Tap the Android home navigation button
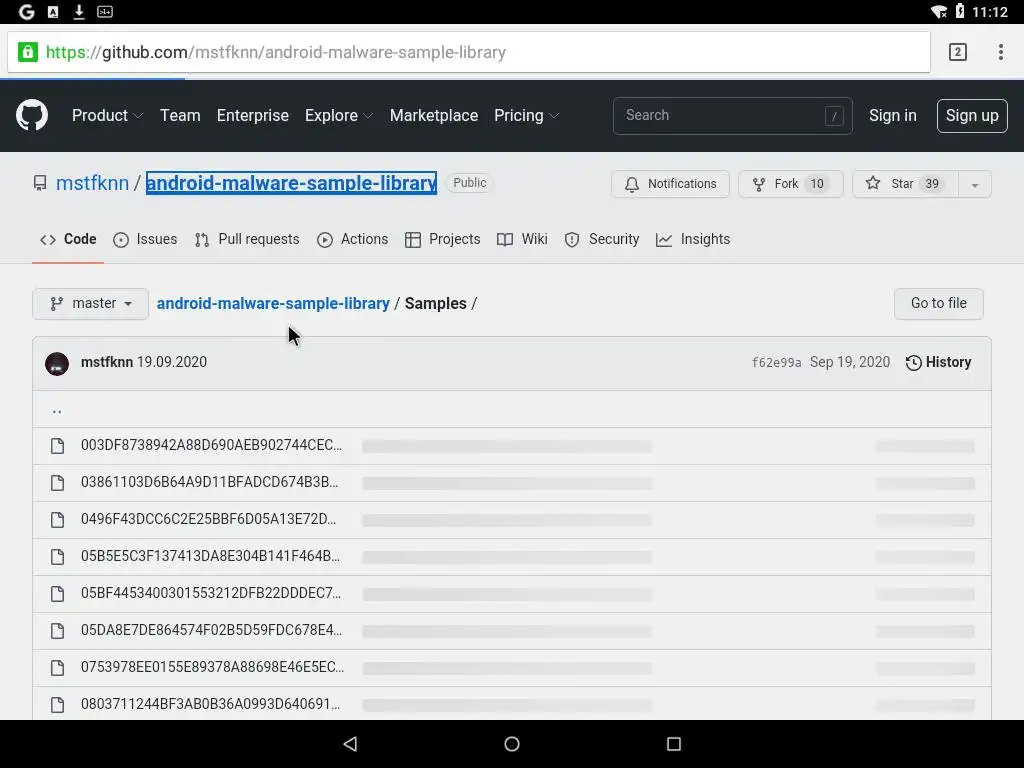 tap(512, 744)
